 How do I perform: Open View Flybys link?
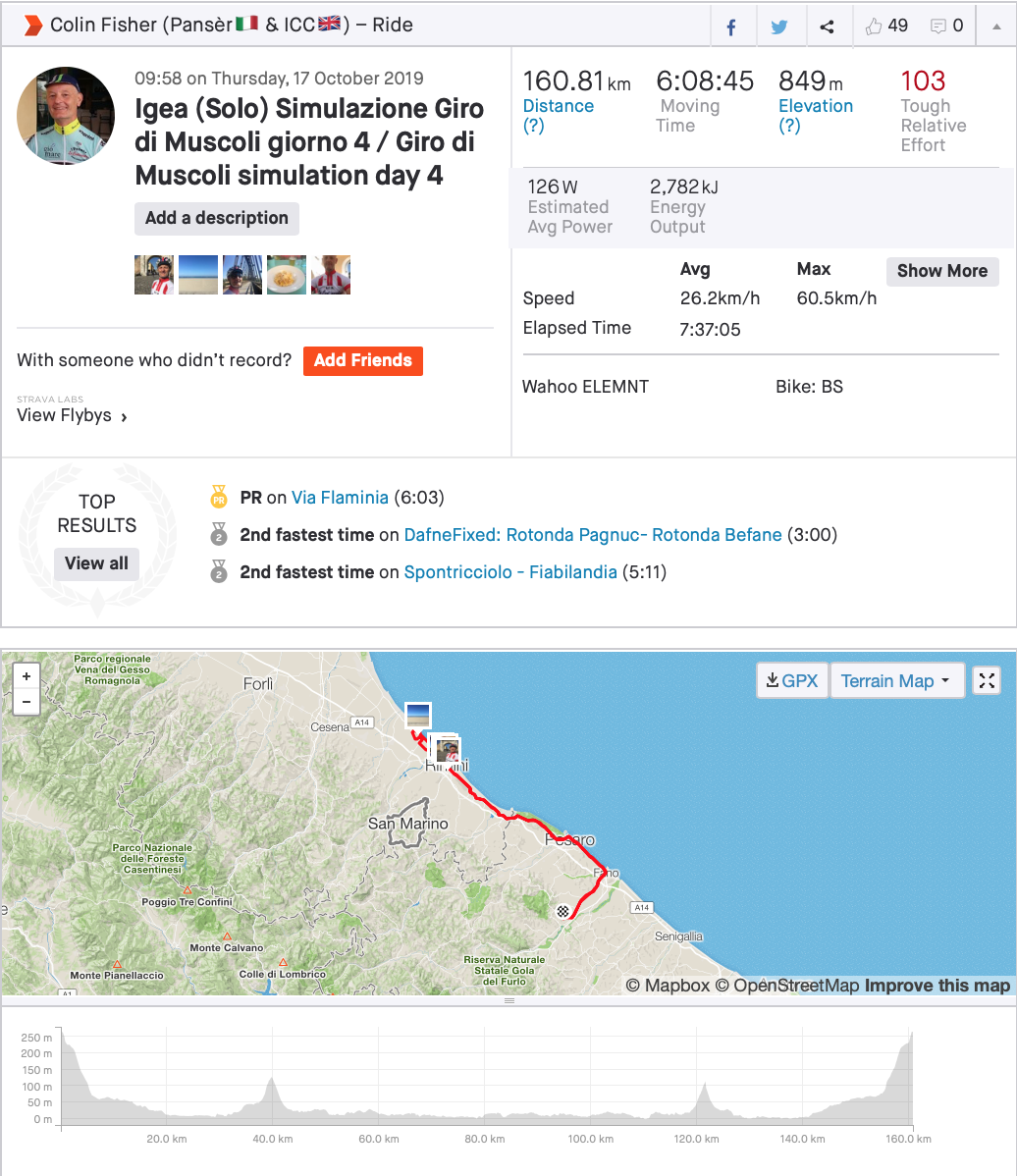point(73,416)
